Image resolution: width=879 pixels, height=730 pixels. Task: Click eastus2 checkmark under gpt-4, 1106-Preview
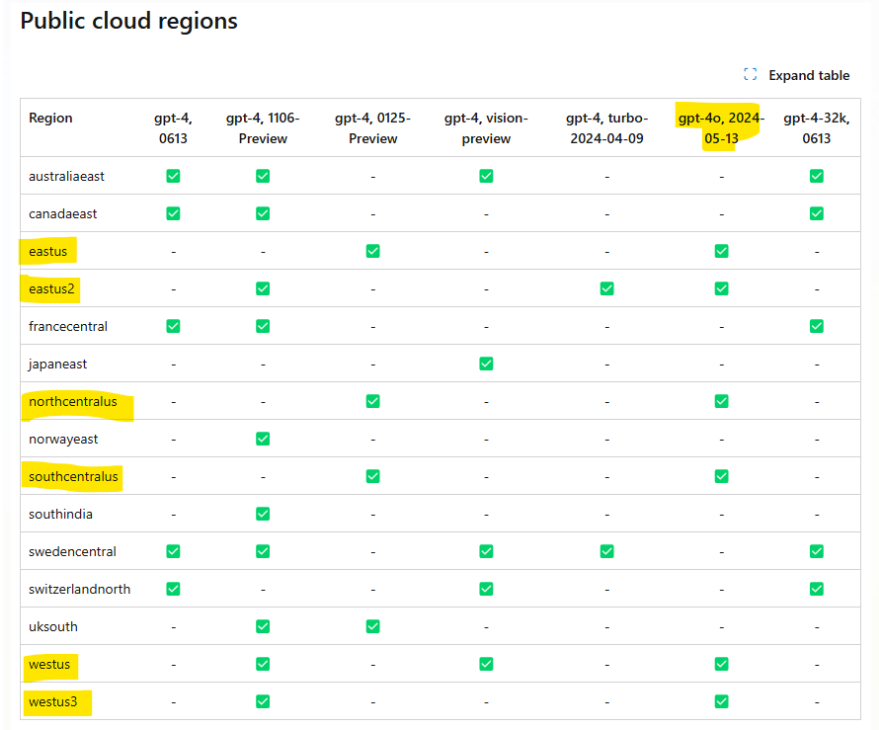(x=263, y=289)
